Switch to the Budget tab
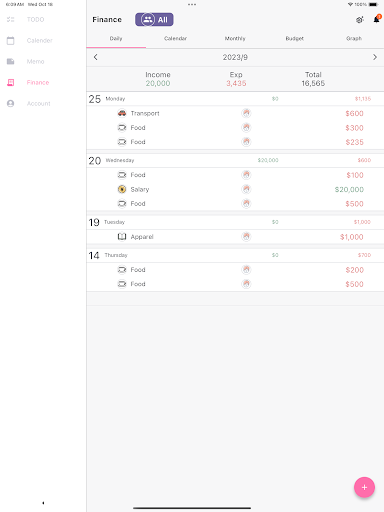Screen dimensions: 384x512 295,39
